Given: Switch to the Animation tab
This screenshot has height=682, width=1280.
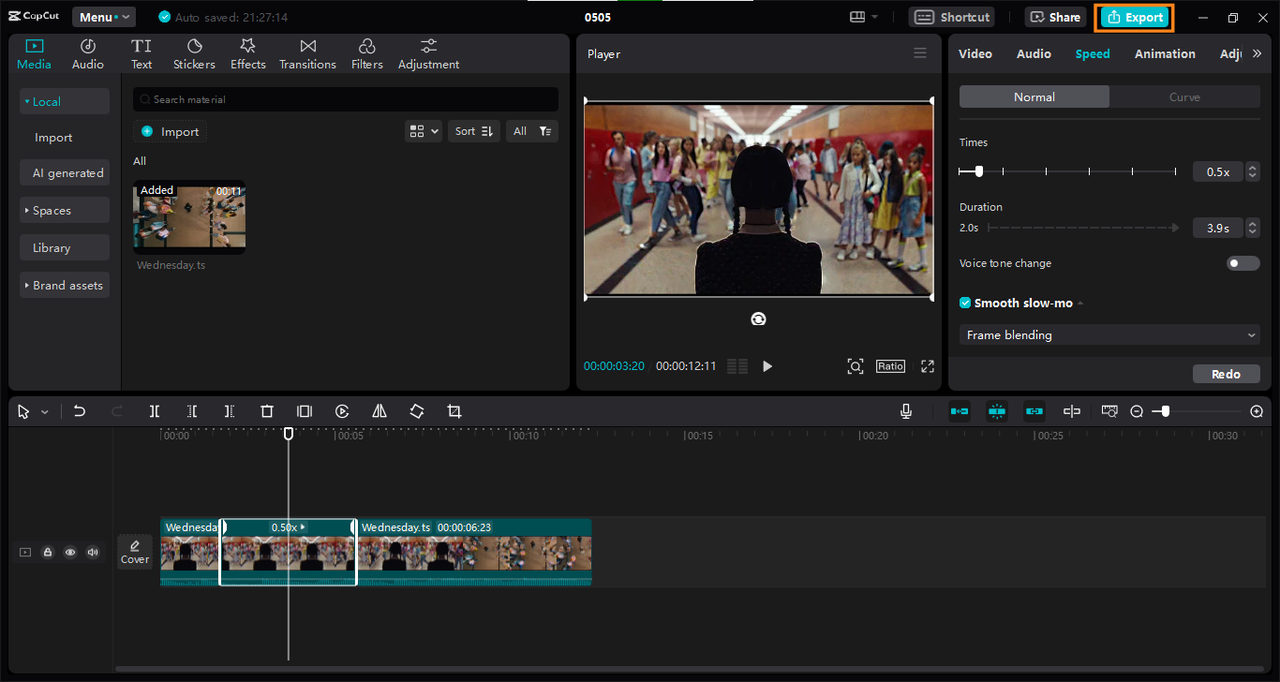Looking at the screenshot, I should pyautogui.click(x=1165, y=54).
